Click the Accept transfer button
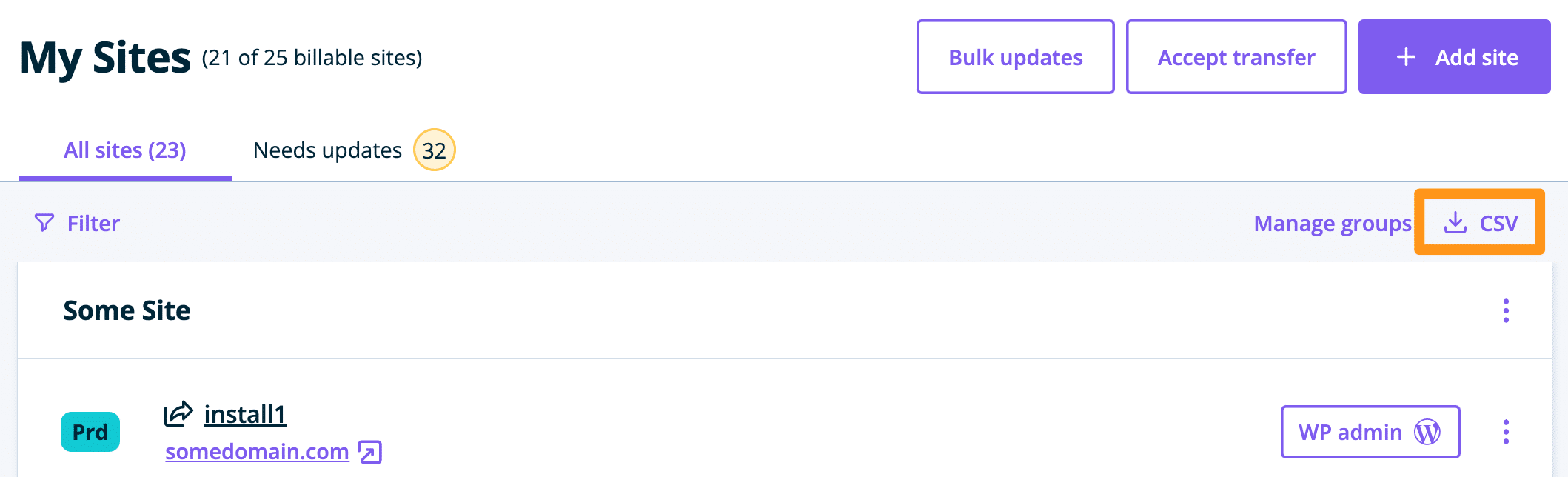 tap(1236, 57)
